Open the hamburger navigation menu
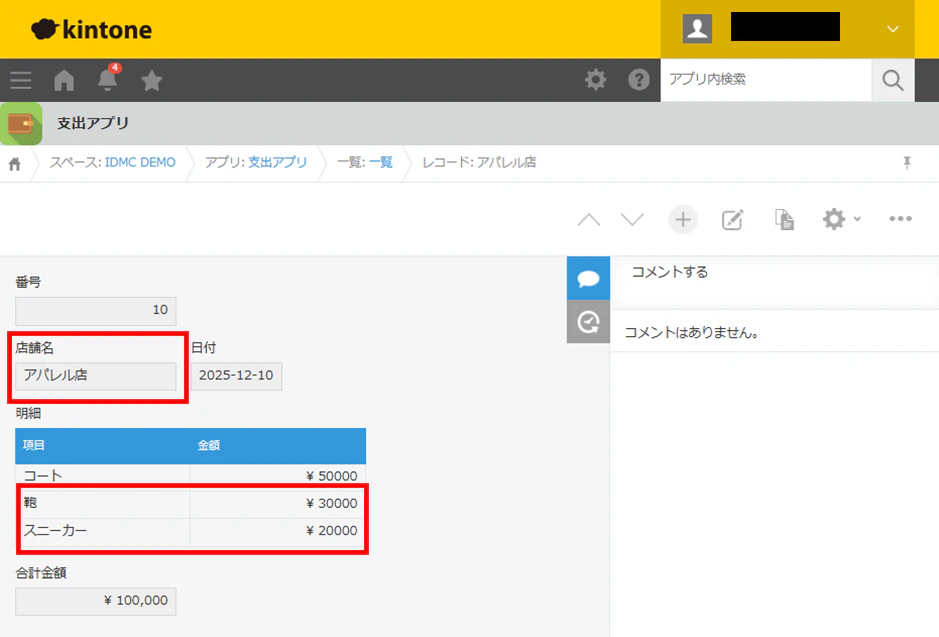 pos(21,80)
